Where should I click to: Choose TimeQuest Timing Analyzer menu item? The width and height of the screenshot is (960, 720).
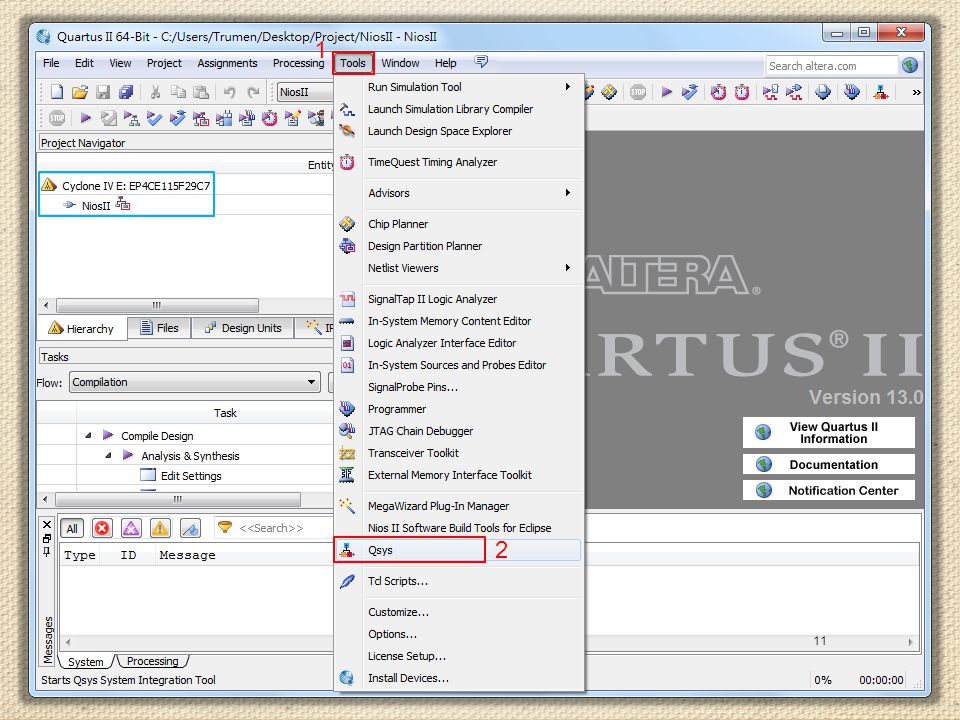[458, 162]
